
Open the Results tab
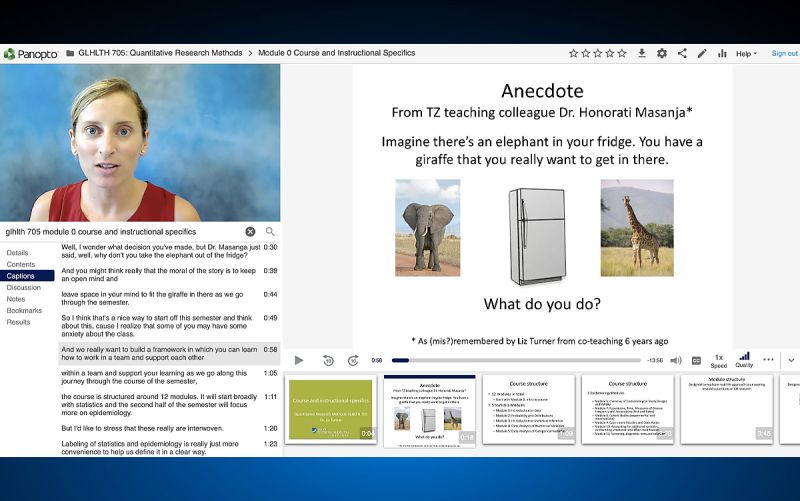18,322
